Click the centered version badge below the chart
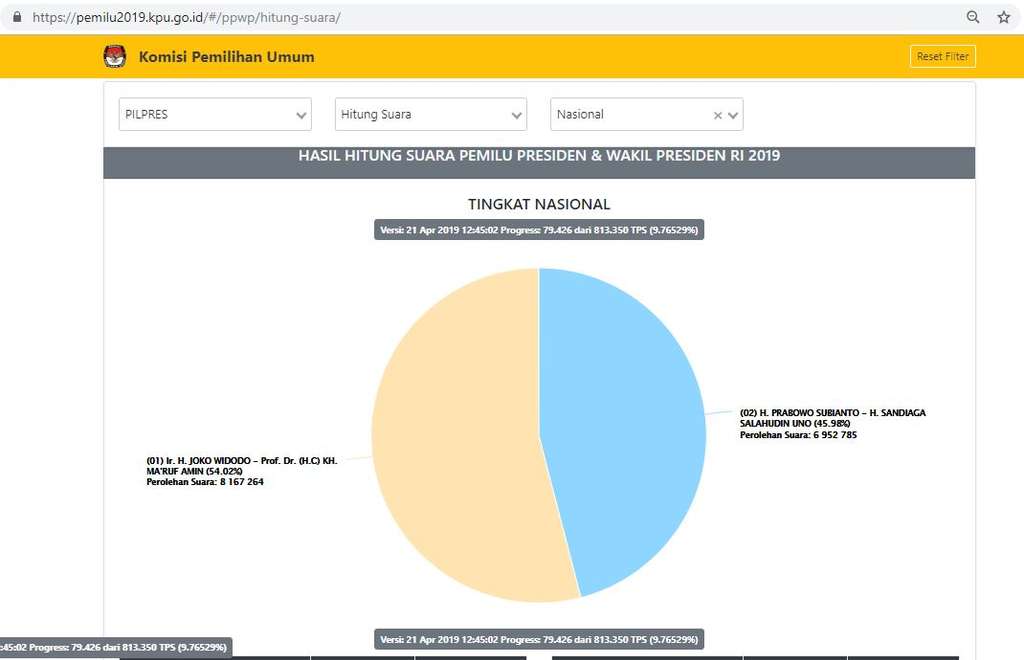Screen dimensions: 1024x660 pos(539,639)
